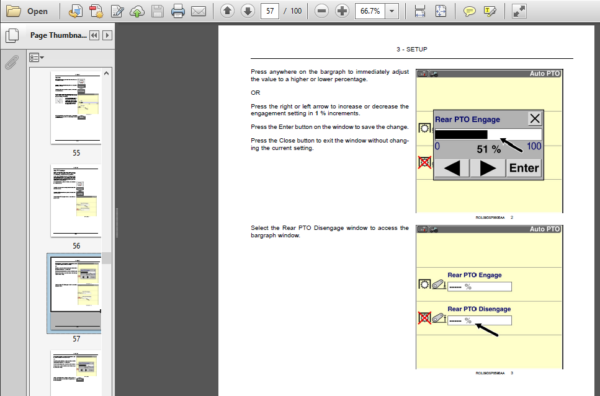600x396 pixels.
Task: Click the thumbnail pane scrollbar up arrow
Action: point(106,73)
